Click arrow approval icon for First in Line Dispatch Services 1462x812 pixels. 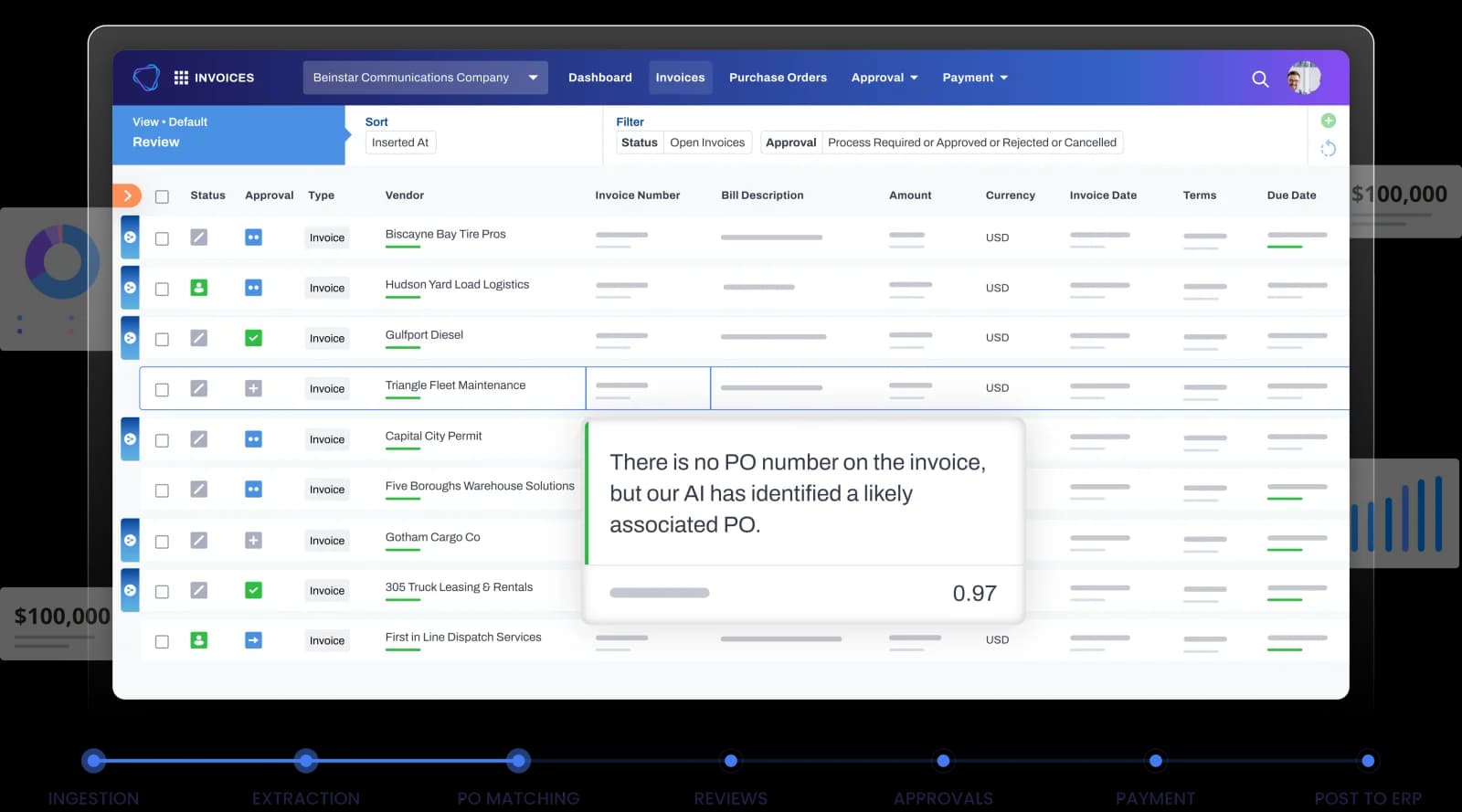[253, 640]
